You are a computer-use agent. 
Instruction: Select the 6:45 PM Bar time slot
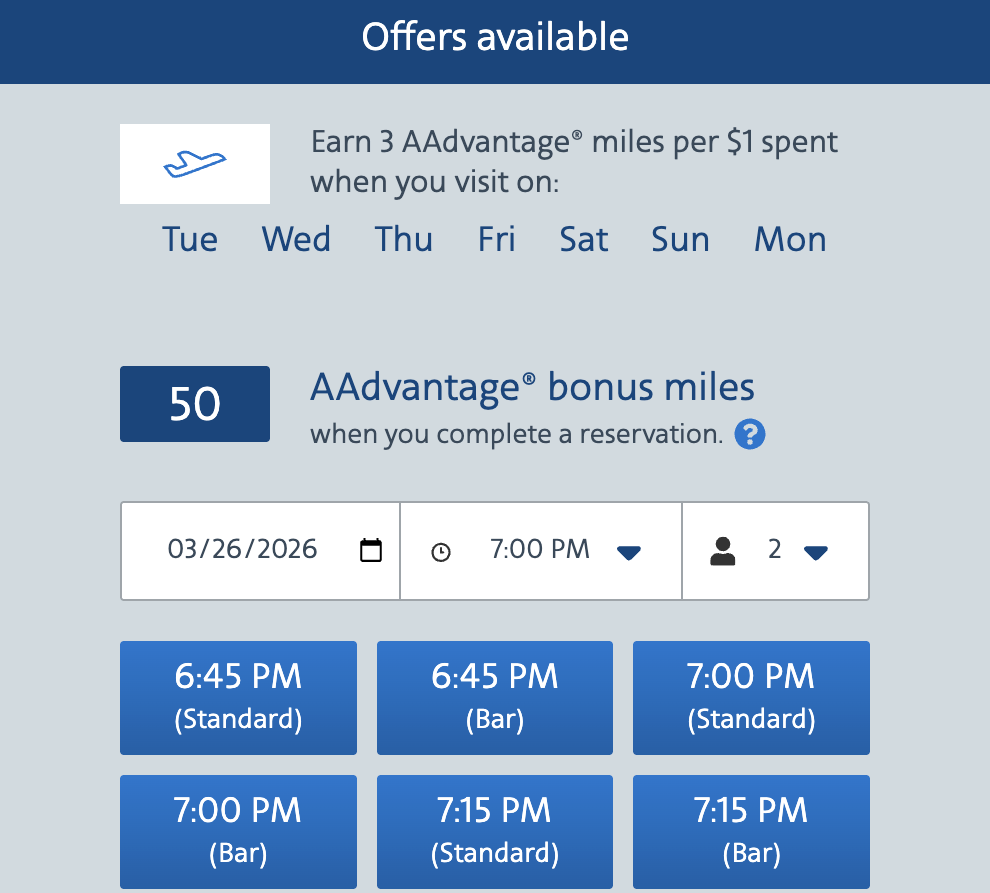tap(494, 697)
